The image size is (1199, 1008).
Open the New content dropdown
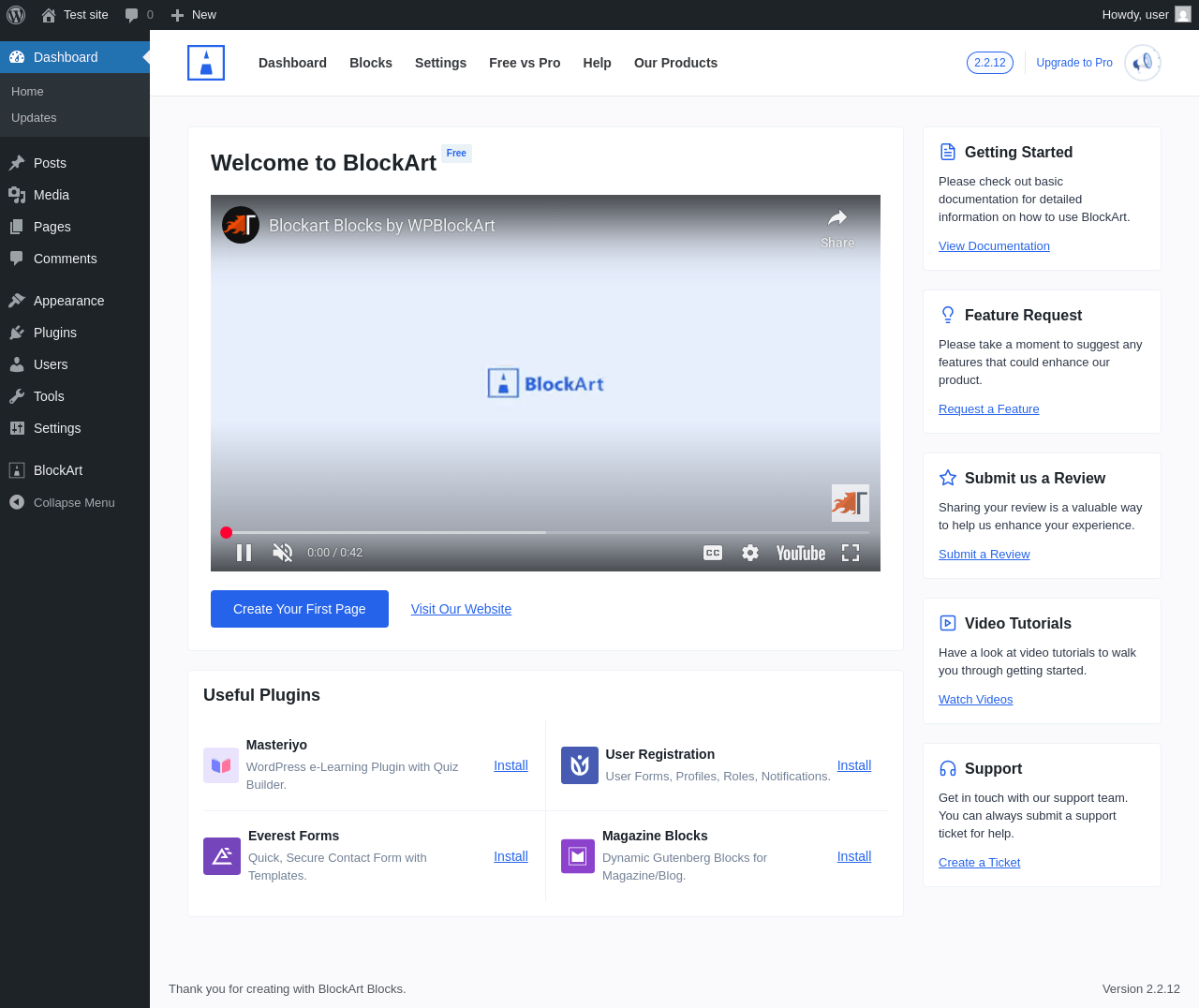click(194, 15)
